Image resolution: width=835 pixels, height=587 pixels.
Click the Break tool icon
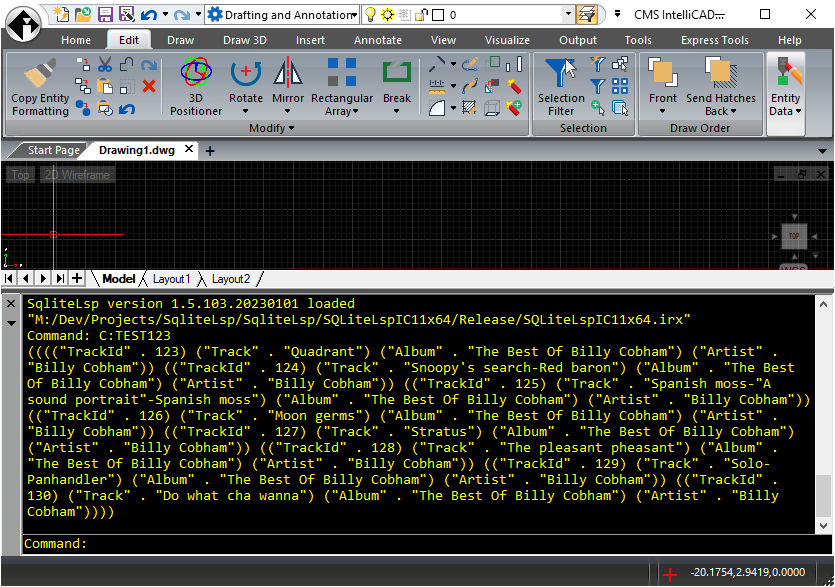click(397, 72)
